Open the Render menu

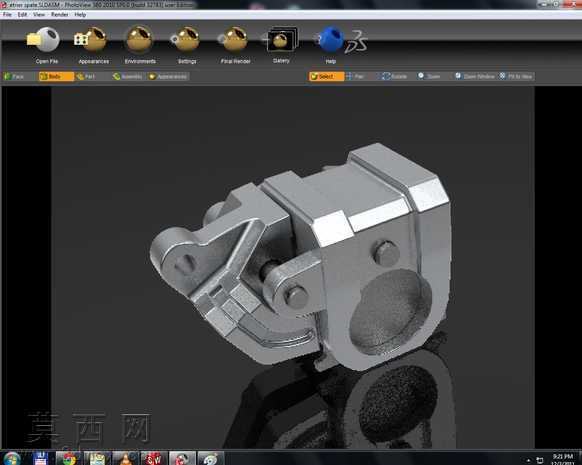click(x=59, y=14)
